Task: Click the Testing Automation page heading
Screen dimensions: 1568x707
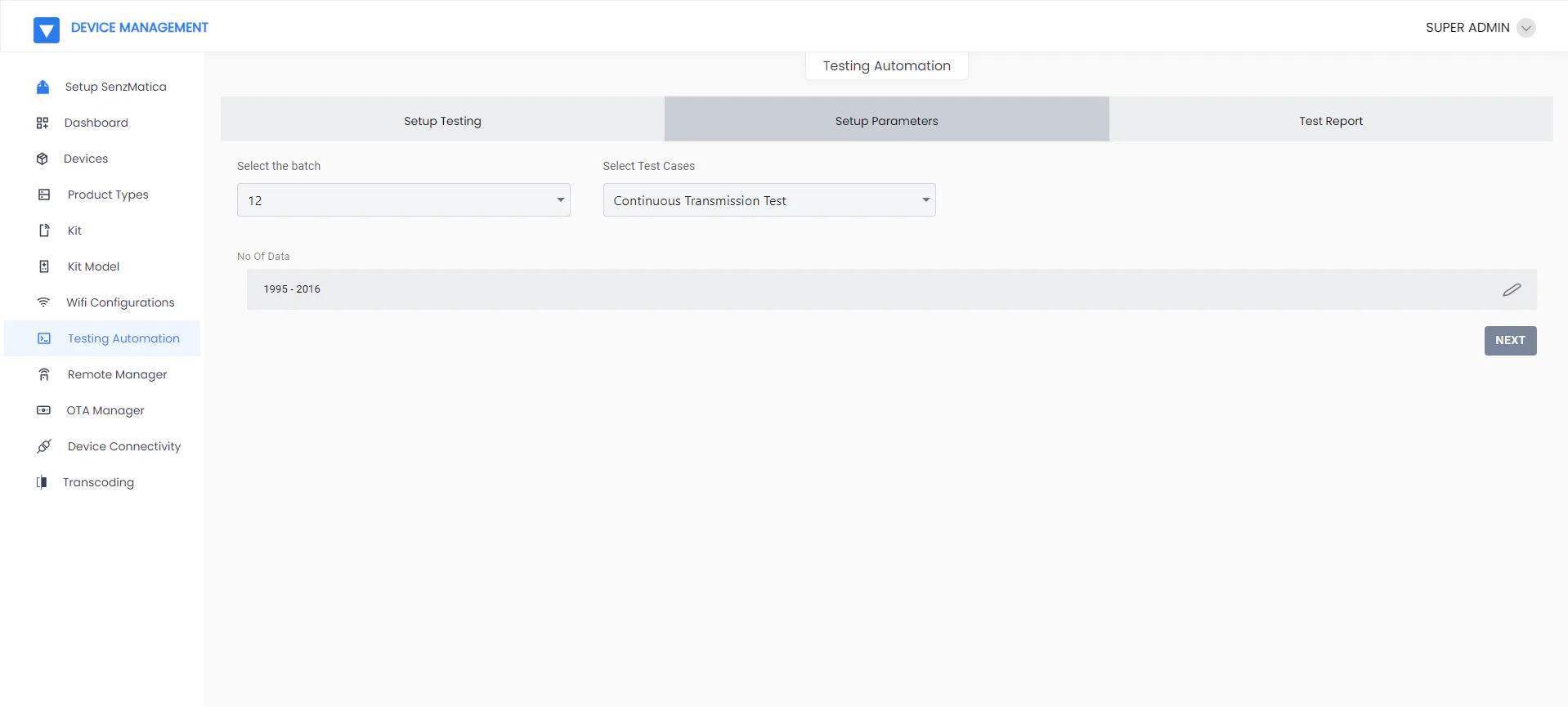Action: [x=887, y=66]
